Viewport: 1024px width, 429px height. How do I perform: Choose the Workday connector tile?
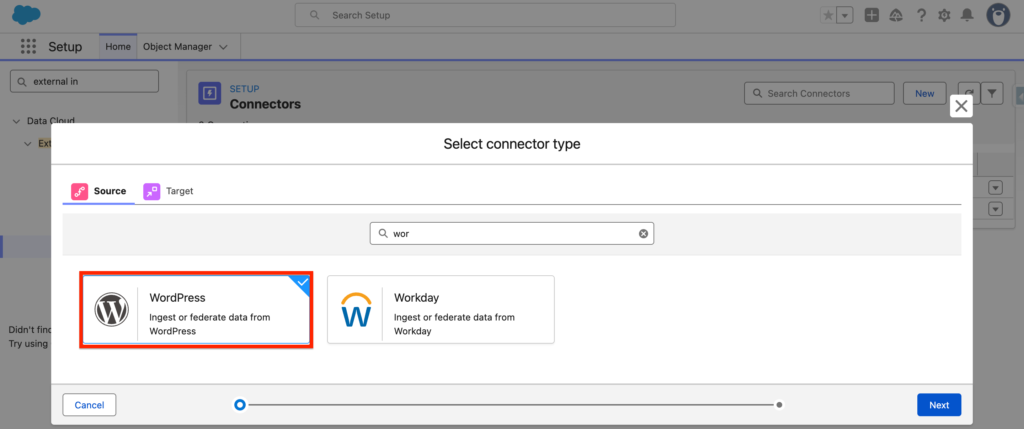[x=440, y=310]
